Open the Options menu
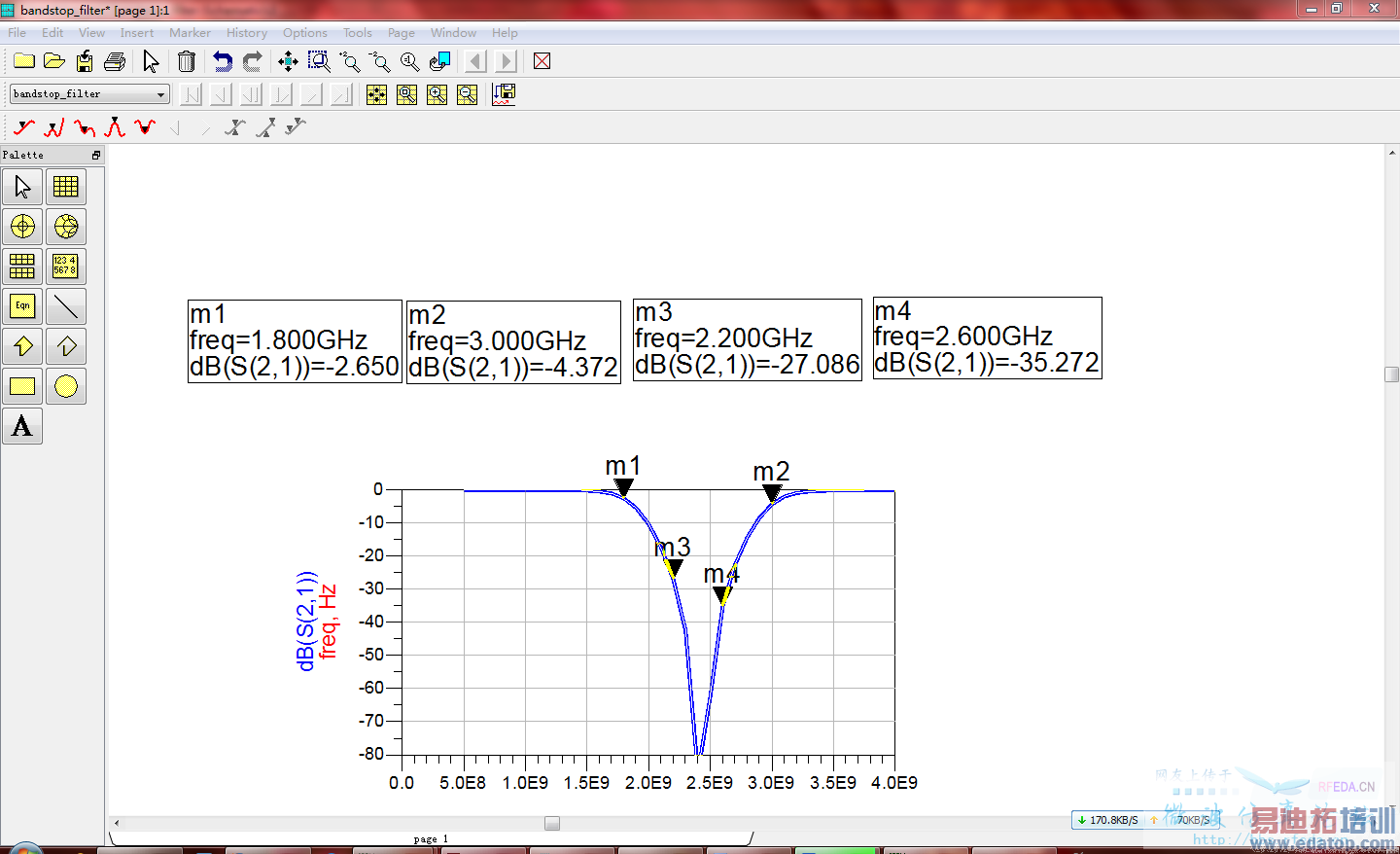The height and width of the screenshot is (854, 1400). 305,33
